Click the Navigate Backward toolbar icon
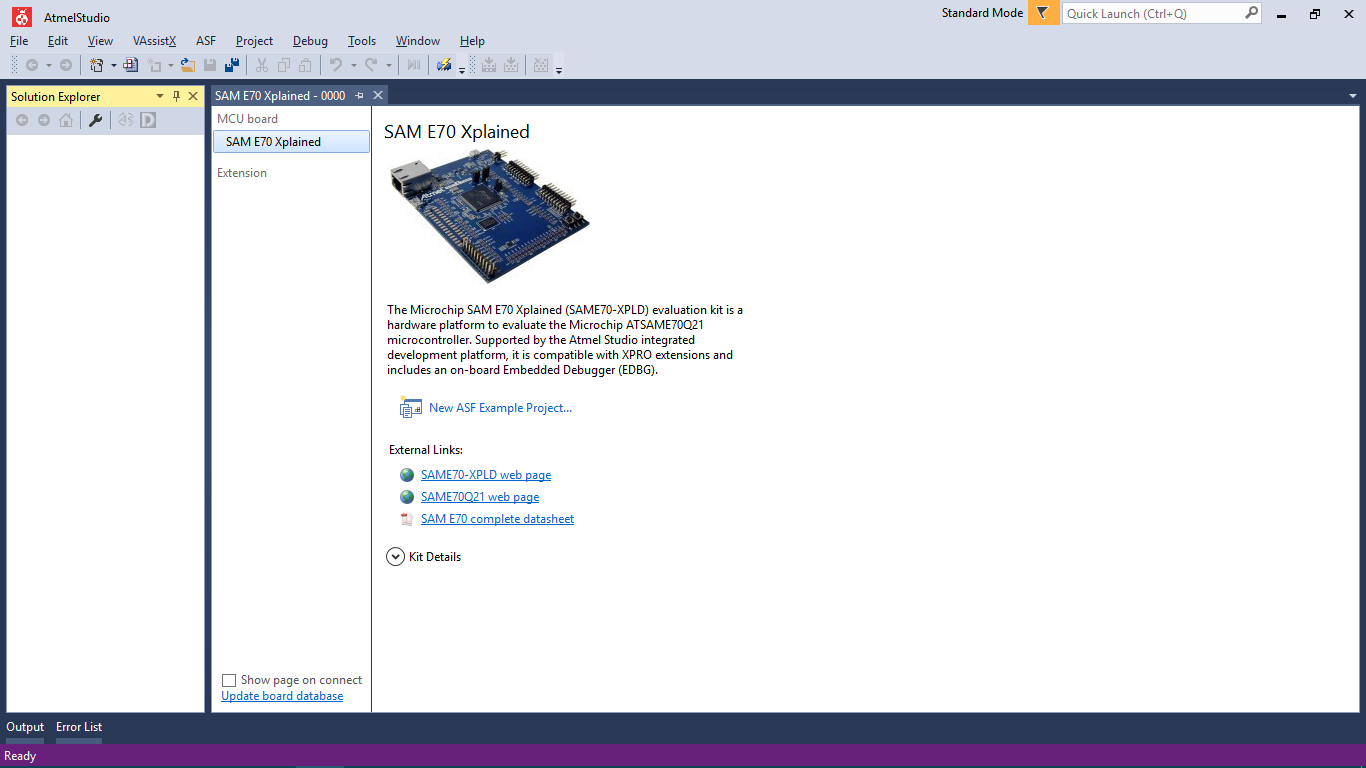 pyautogui.click(x=32, y=65)
